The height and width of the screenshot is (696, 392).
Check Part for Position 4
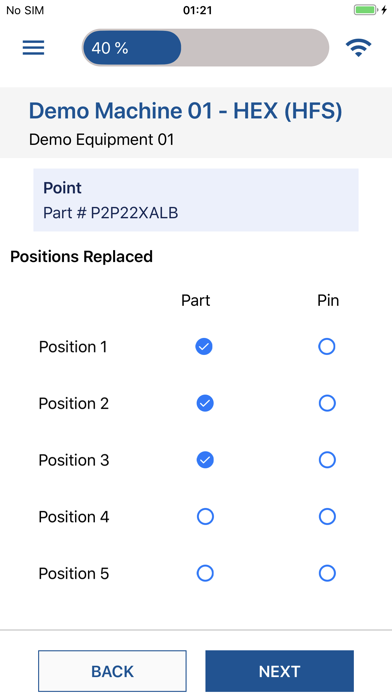205,517
